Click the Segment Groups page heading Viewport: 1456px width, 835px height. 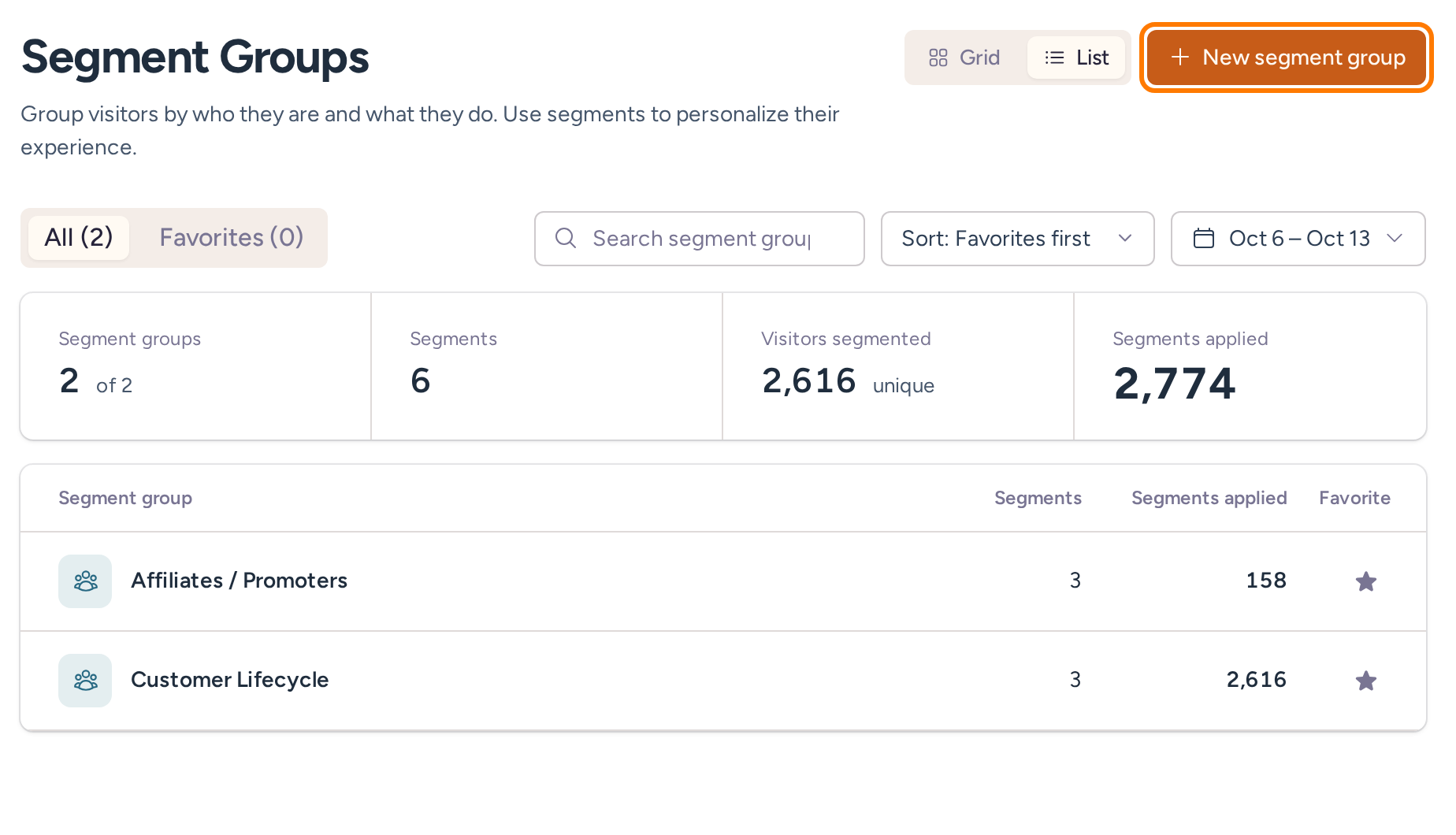click(195, 58)
